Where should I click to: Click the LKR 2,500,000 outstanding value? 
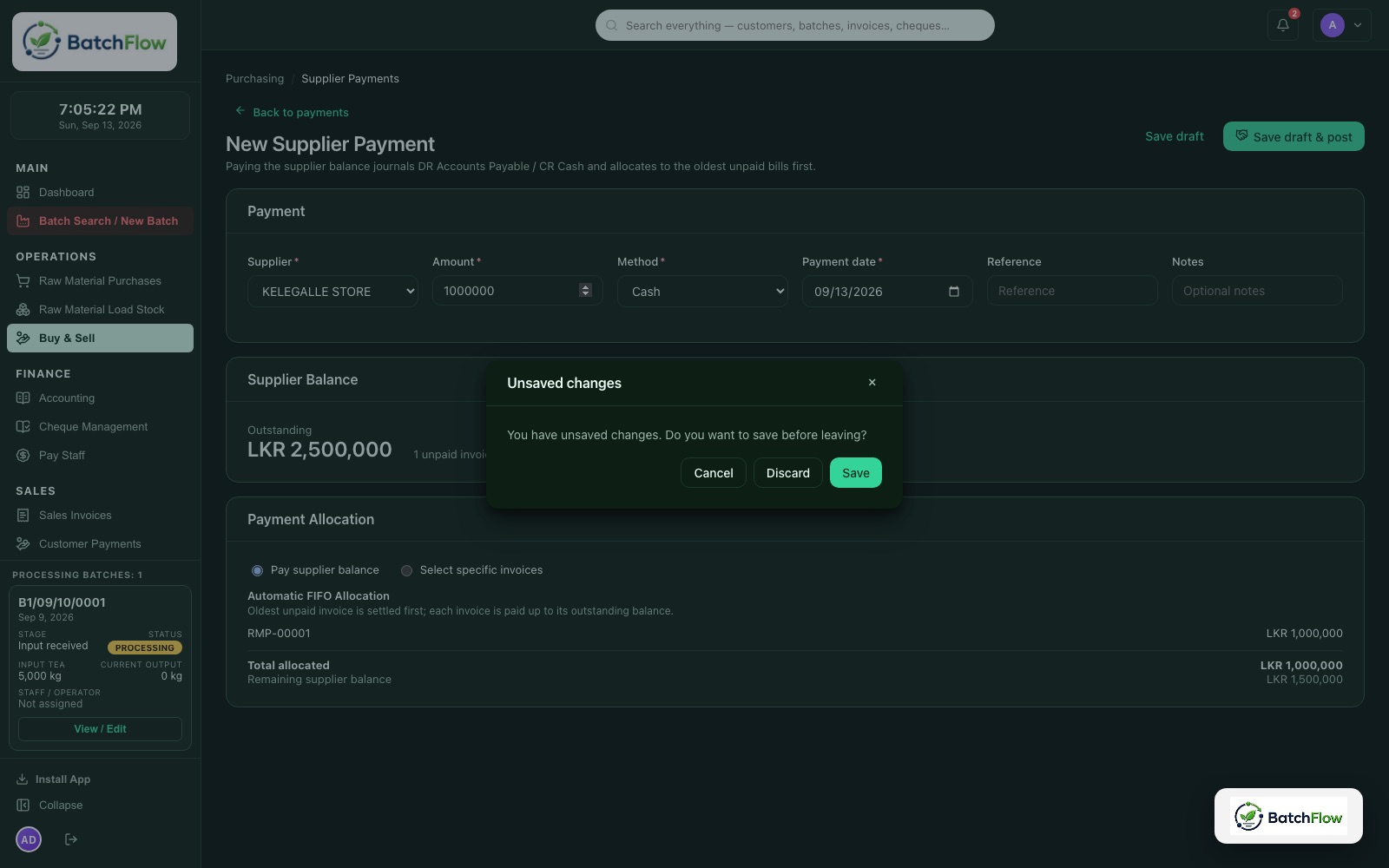(319, 450)
